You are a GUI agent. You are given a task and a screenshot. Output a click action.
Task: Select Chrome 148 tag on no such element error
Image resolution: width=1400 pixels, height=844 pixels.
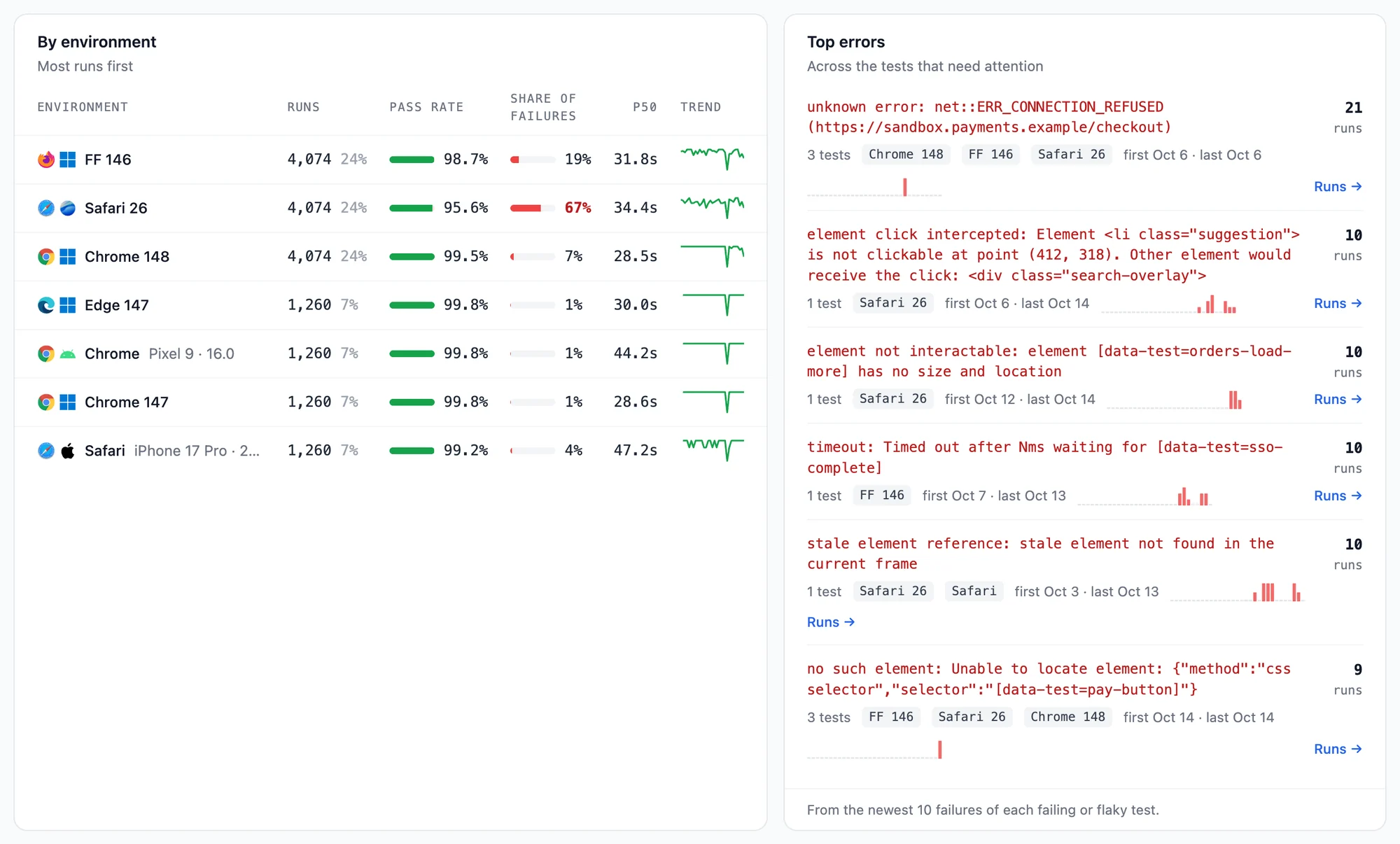[x=1067, y=717]
